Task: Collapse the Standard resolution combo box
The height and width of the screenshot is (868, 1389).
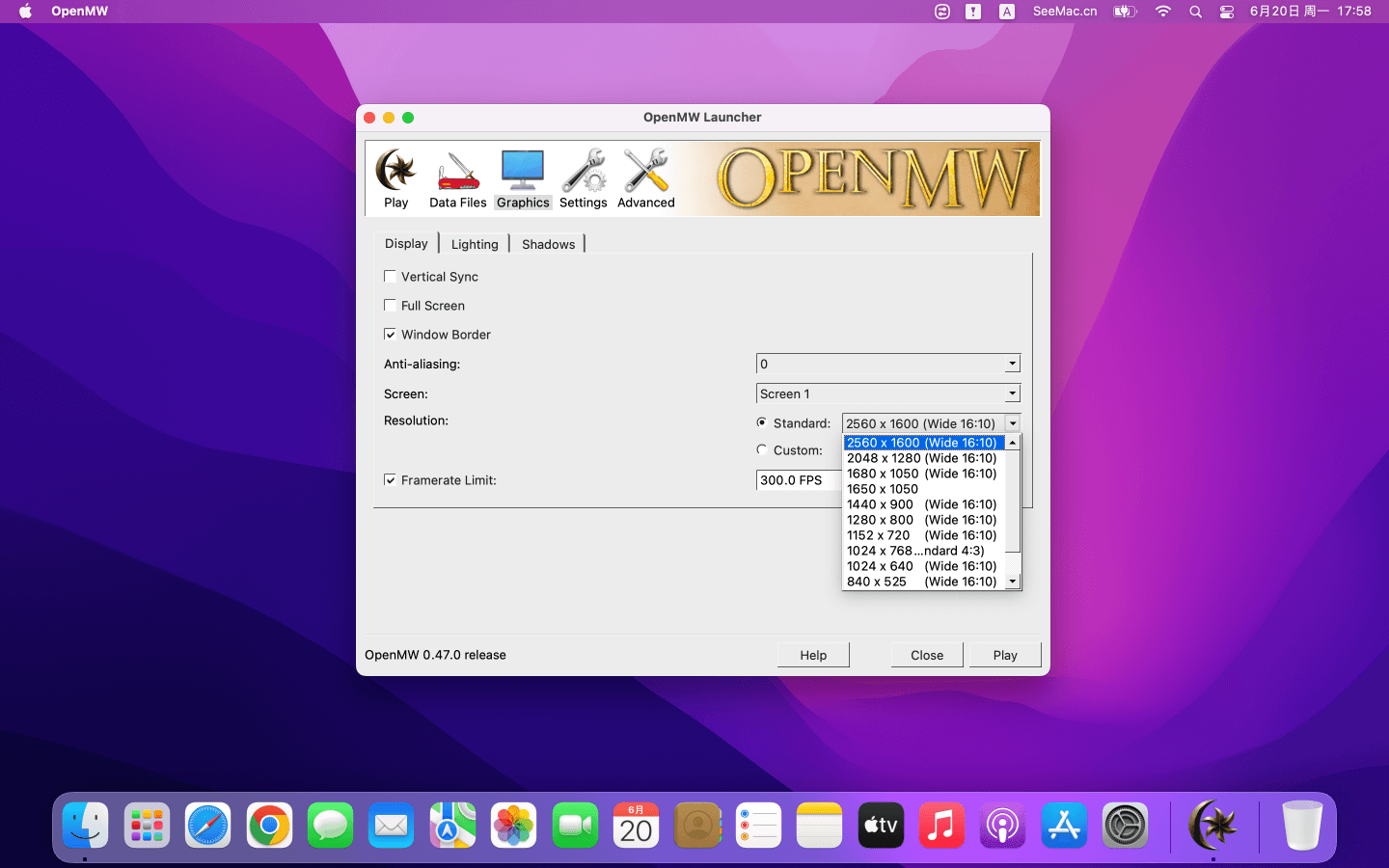Action: (931, 423)
